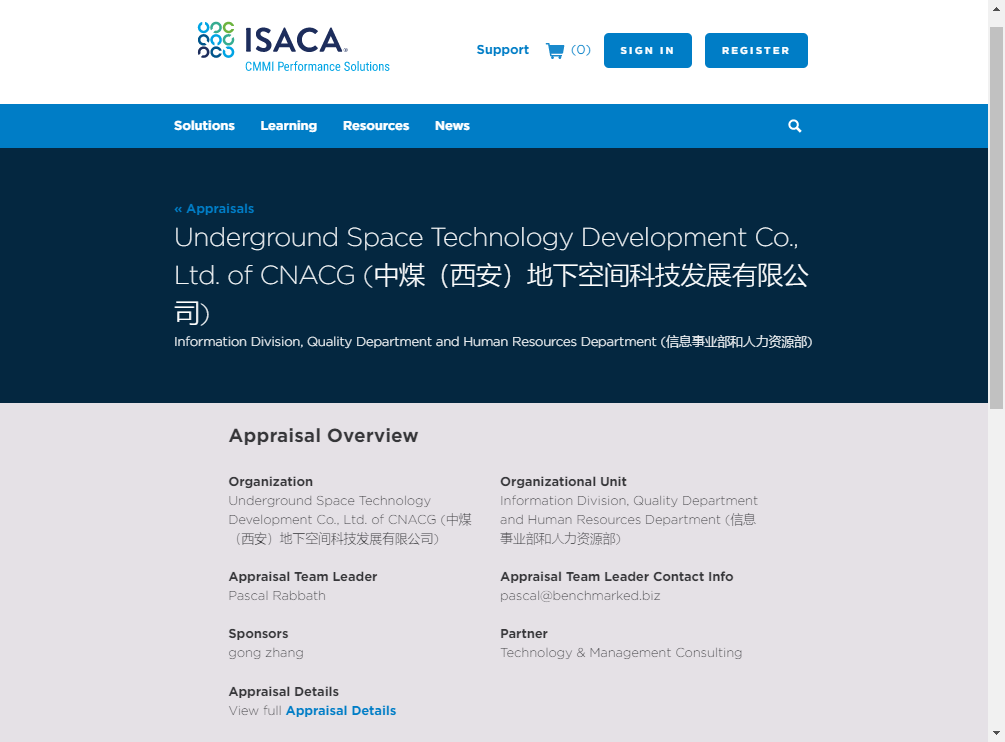Screen dimensions: 1005x742
Task: Select Resources in the navigation bar
Action: (x=376, y=126)
